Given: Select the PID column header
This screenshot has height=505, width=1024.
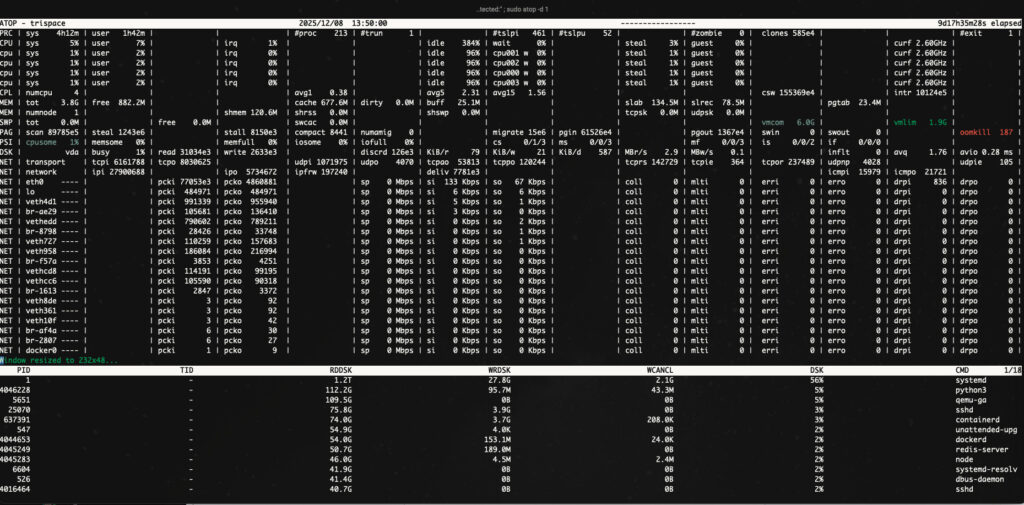Looking at the screenshot, I should coord(25,369).
